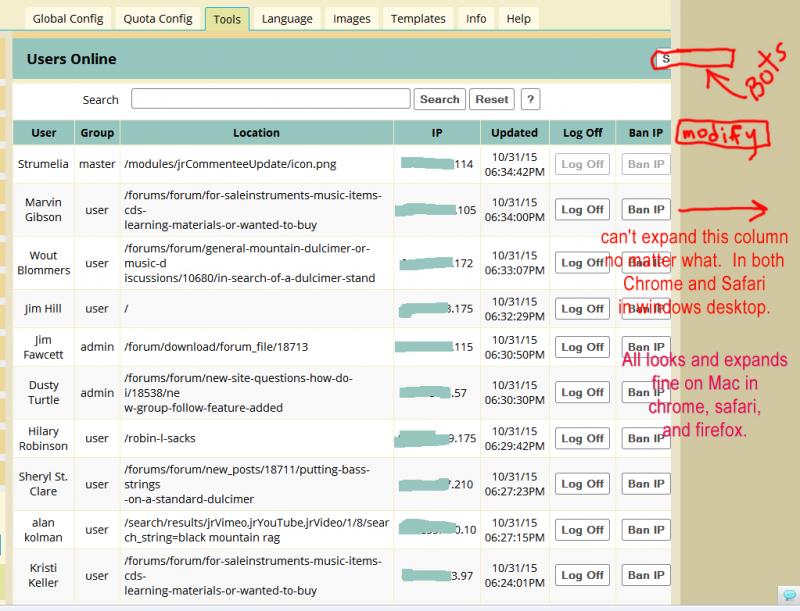Click the Help tab
800x611 pixels.
[x=518, y=19]
